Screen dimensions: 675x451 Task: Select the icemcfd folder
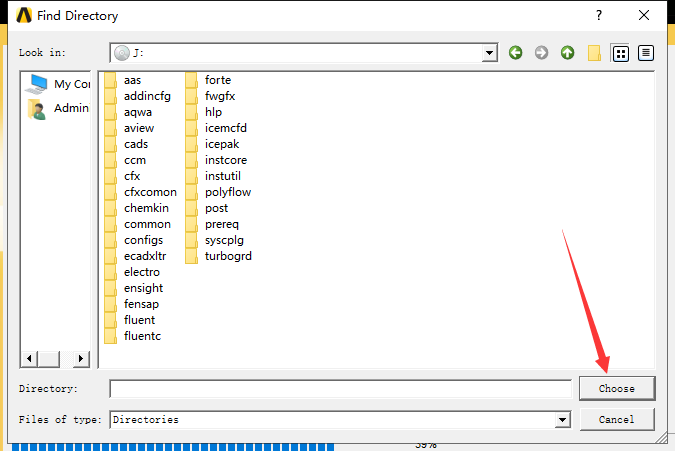(216, 128)
